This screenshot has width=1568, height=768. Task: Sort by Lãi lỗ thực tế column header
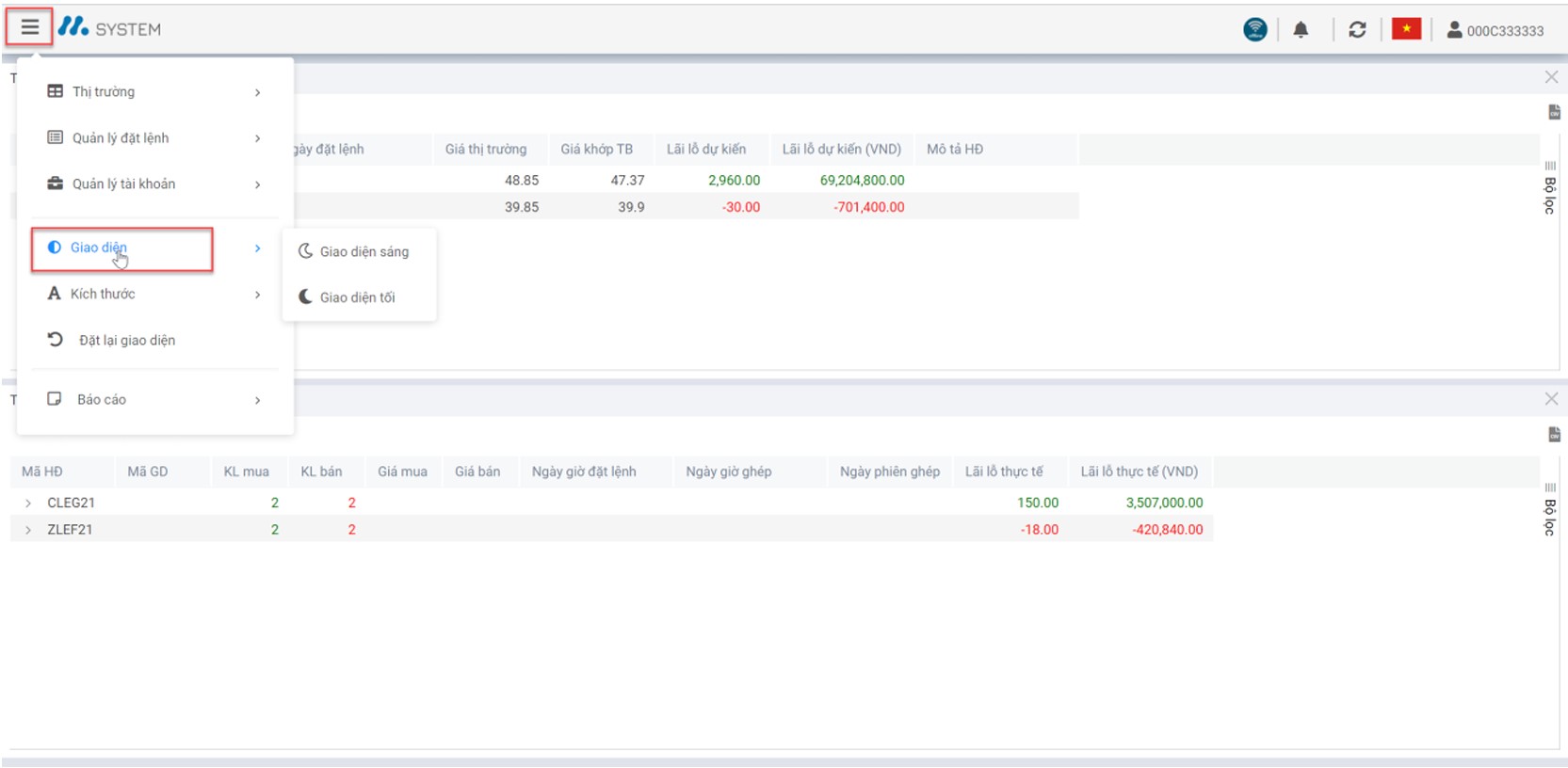point(1004,472)
